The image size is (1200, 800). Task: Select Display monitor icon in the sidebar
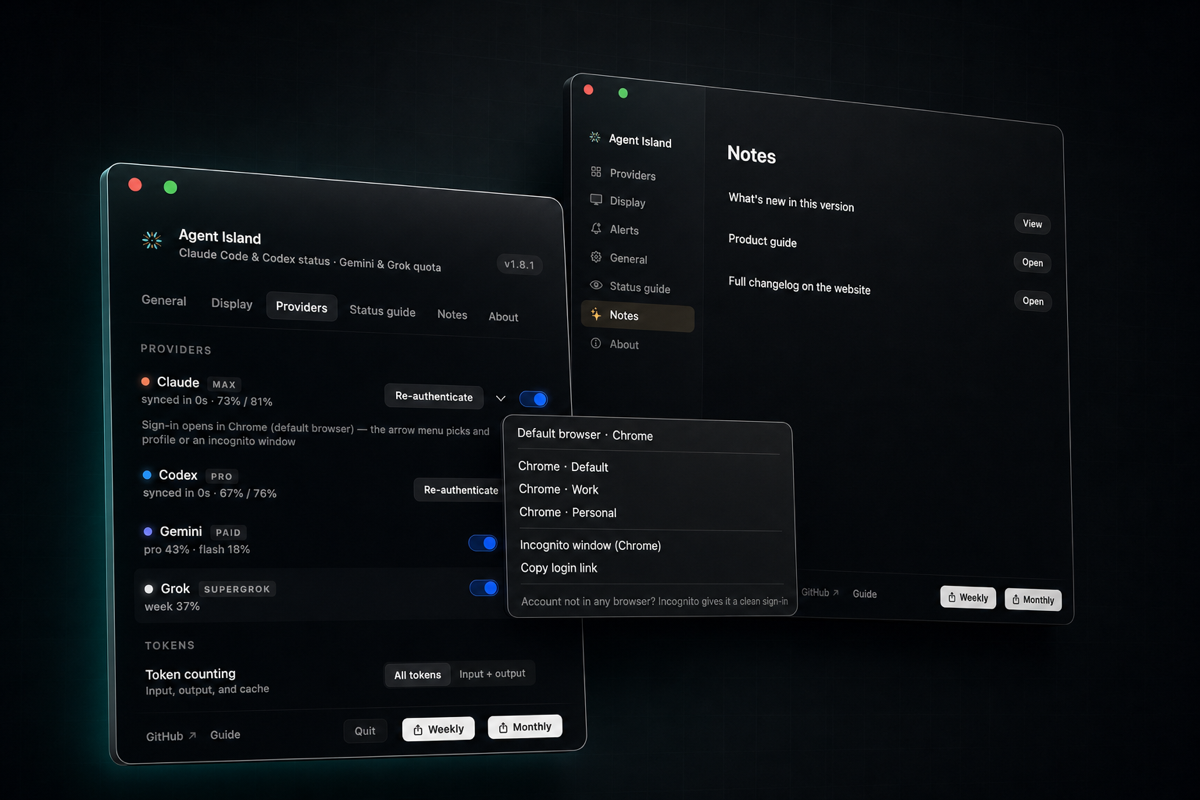[x=596, y=199]
